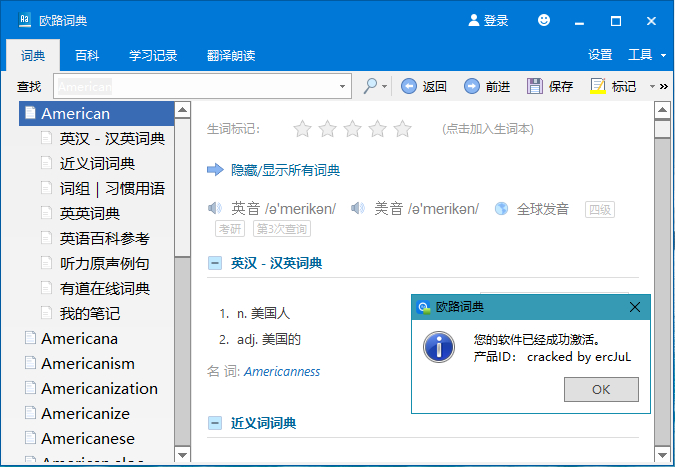Click the 隐藏/显示所有词典 link

click(285, 170)
